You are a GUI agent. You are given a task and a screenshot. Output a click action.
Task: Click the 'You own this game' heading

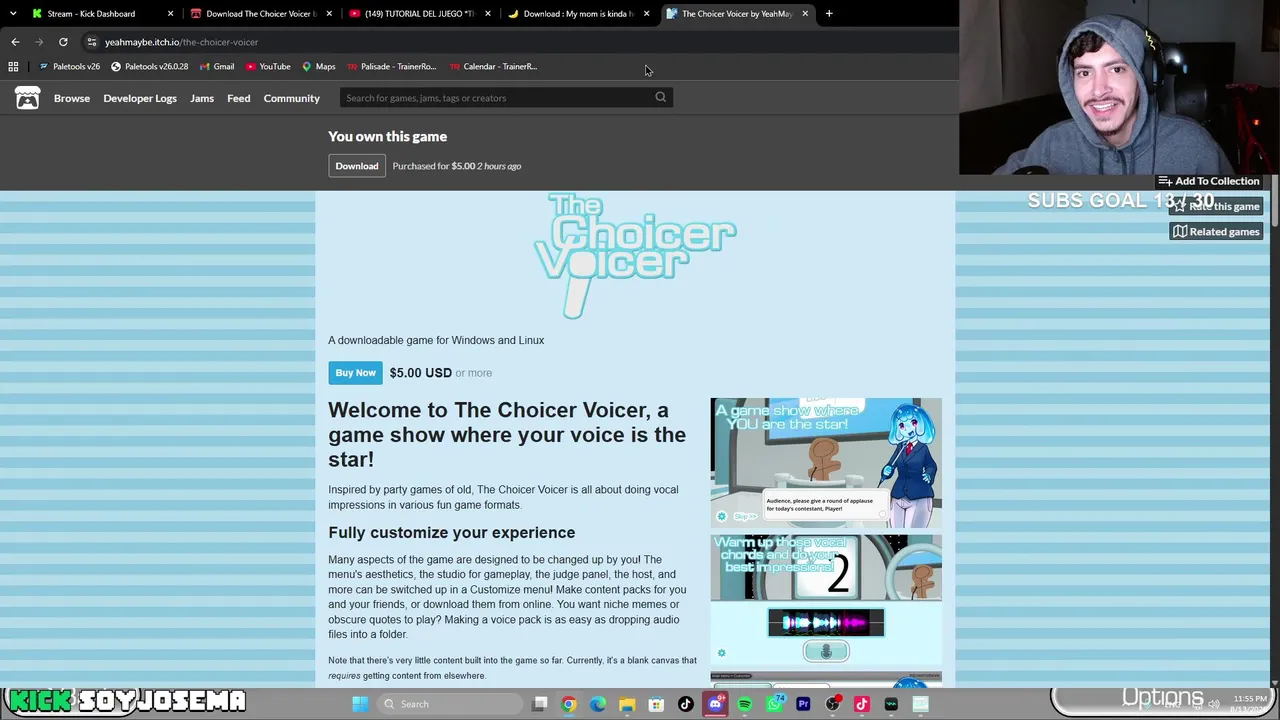[x=388, y=136]
